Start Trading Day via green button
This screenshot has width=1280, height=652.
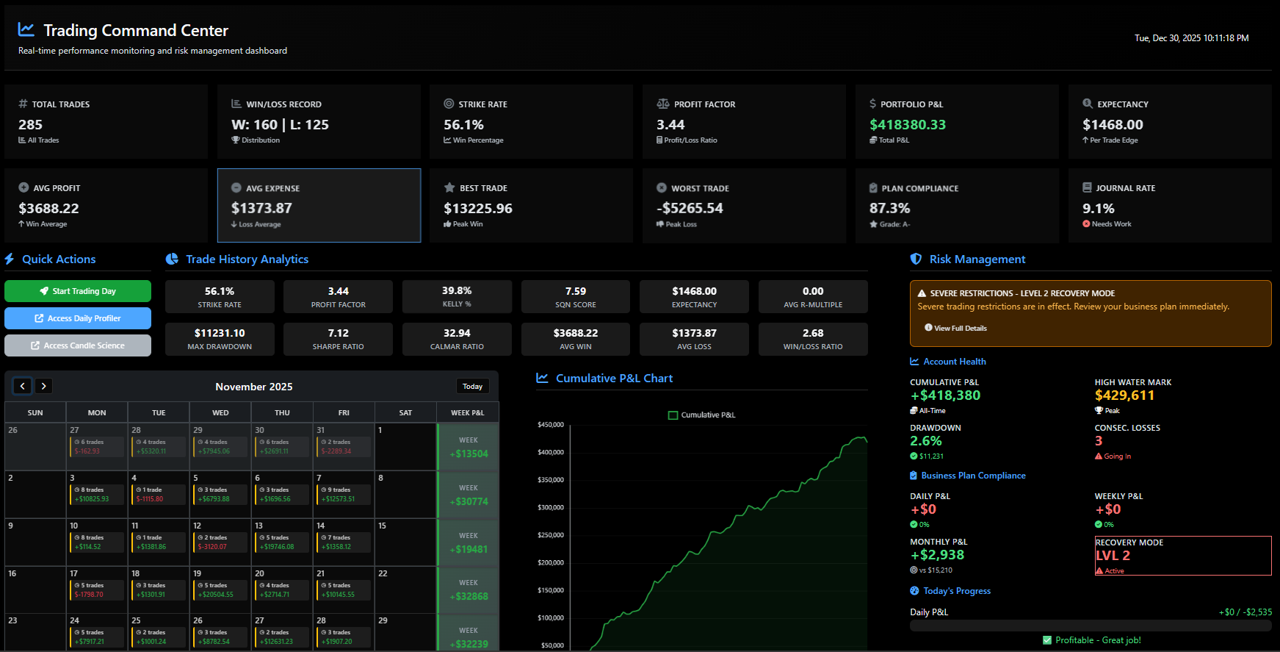78,291
